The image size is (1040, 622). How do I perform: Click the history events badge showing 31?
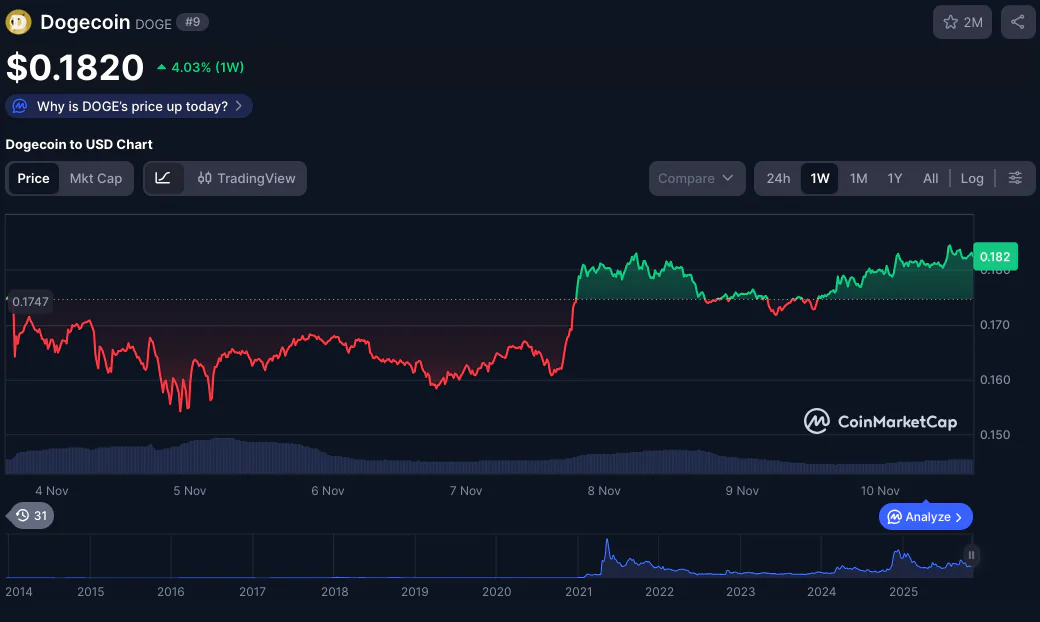(x=30, y=516)
